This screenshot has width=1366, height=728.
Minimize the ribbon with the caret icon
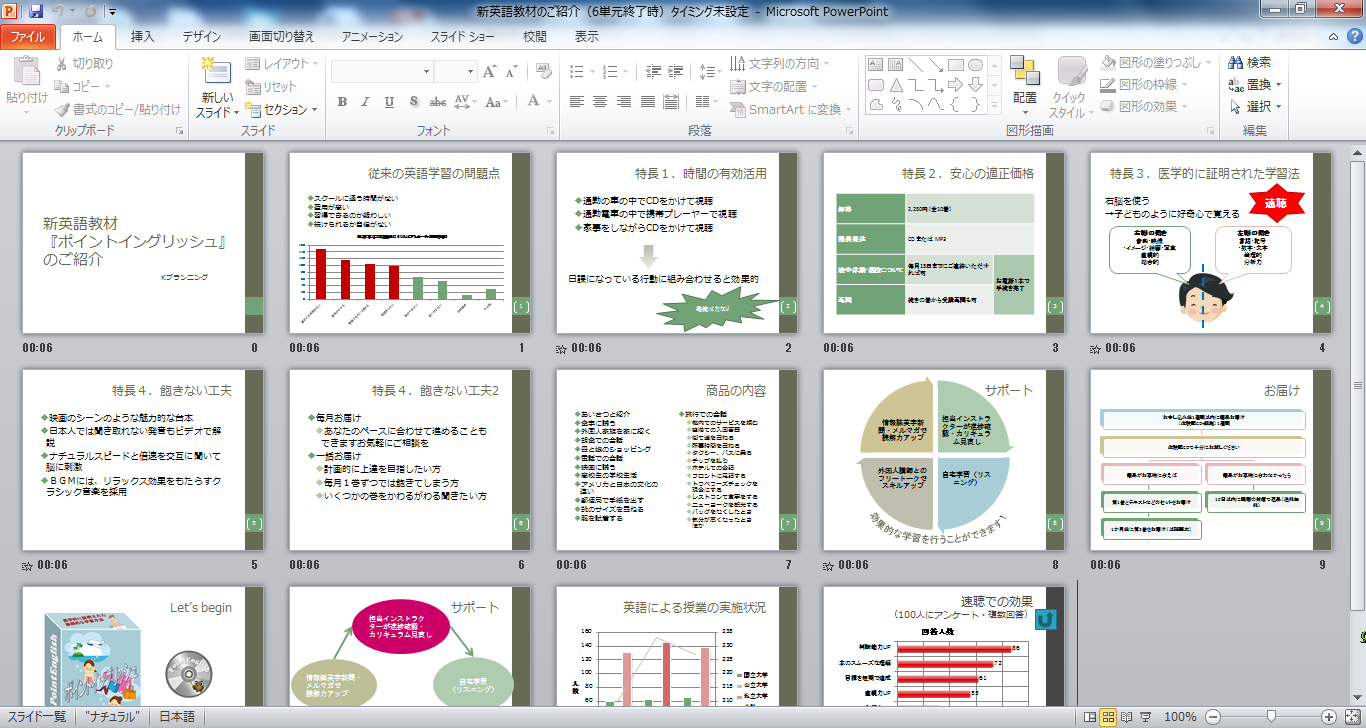click(x=1335, y=36)
